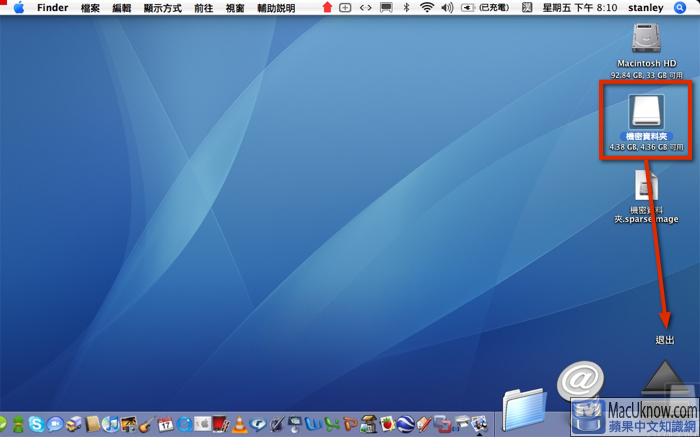The image size is (700, 437).
Task: Open the input method menu icon
Action: click(x=527, y=8)
